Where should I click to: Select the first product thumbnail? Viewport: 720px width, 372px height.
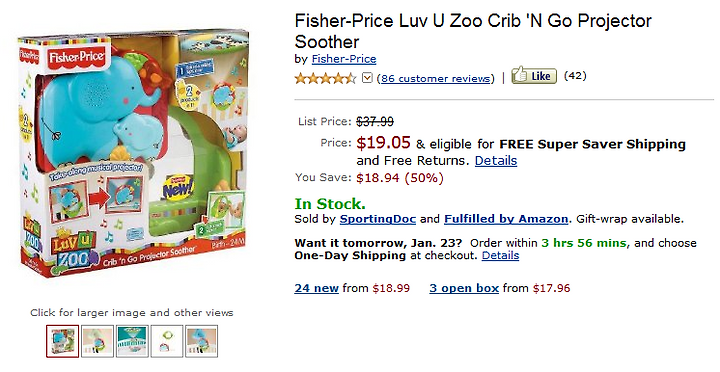[x=62, y=341]
